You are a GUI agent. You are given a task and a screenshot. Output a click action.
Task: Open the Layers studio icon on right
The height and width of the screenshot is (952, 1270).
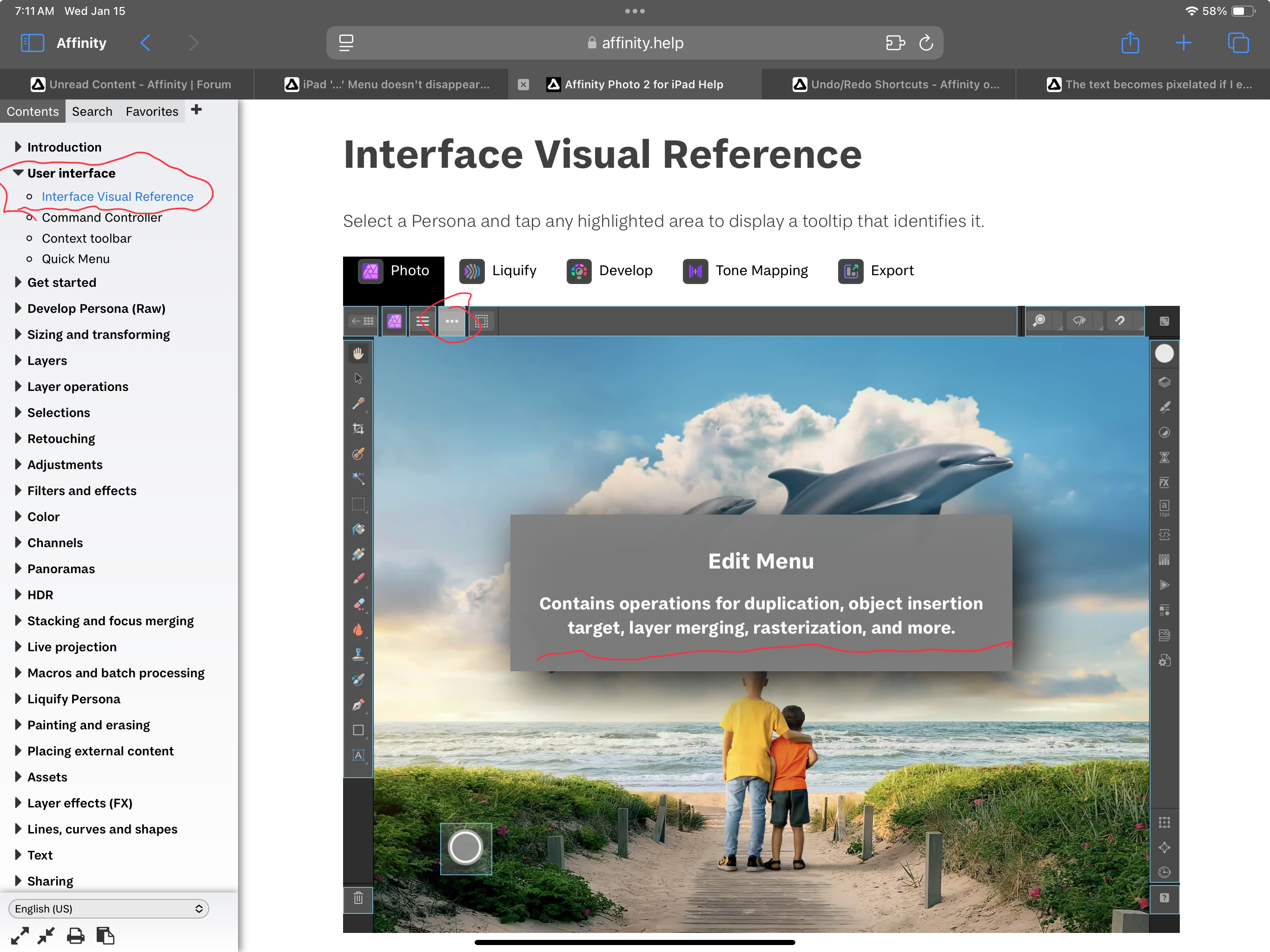[1164, 383]
